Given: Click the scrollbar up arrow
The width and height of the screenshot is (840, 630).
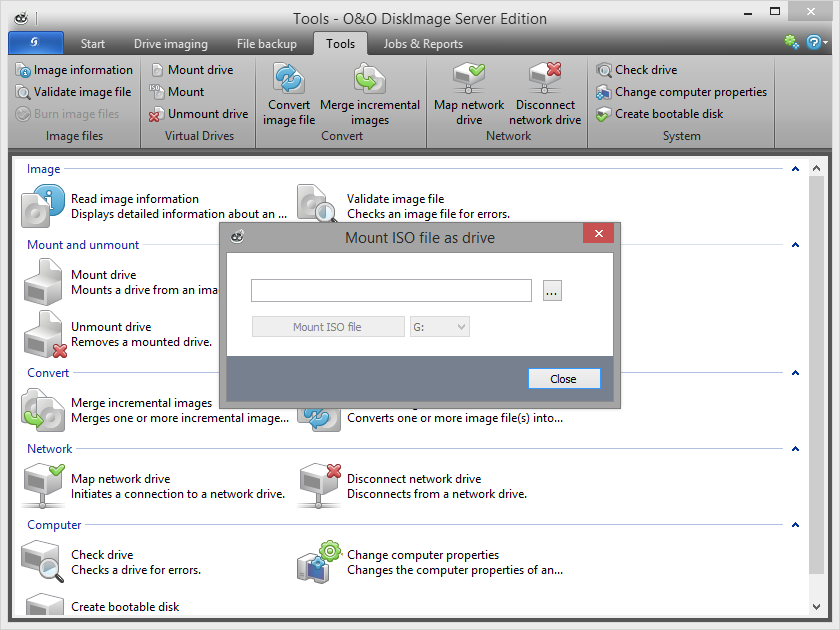Looking at the screenshot, I should click(x=816, y=168).
